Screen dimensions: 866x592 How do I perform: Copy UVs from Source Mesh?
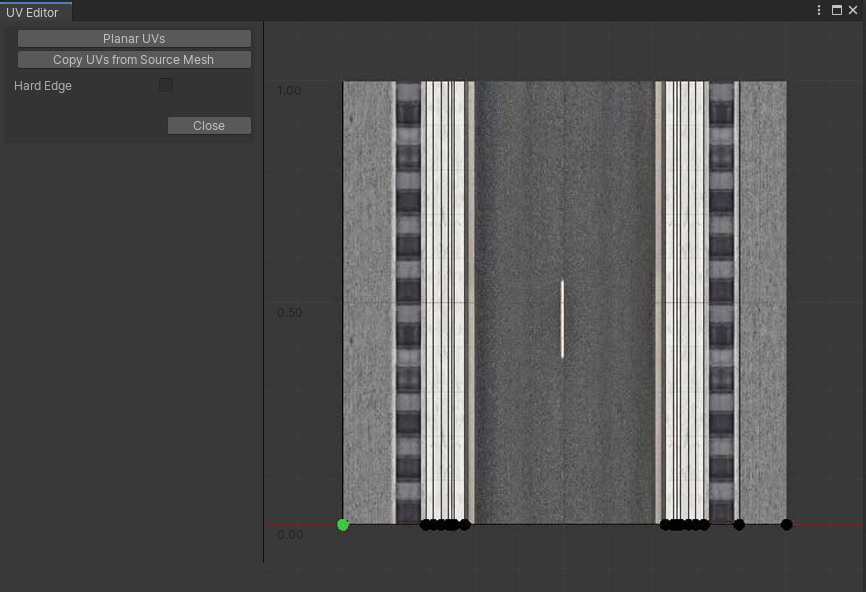pos(134,60)
